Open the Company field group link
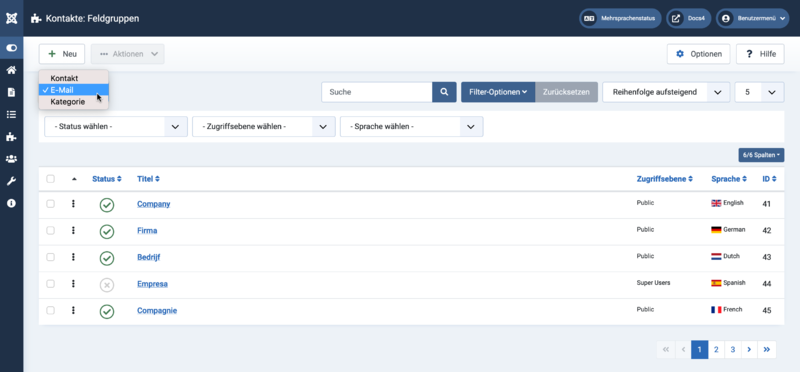The width and height of the screenshot is (800, 372). point(154,204)
